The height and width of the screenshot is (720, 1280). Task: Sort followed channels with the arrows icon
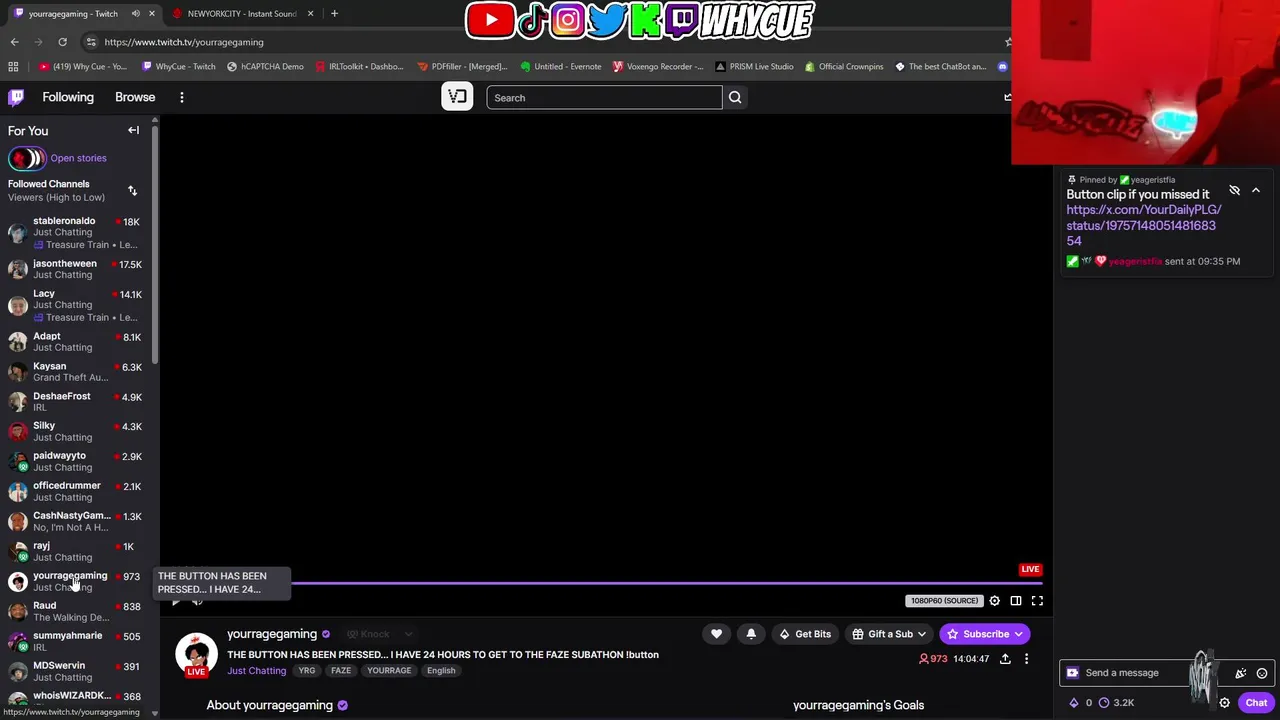click(132, 190)
